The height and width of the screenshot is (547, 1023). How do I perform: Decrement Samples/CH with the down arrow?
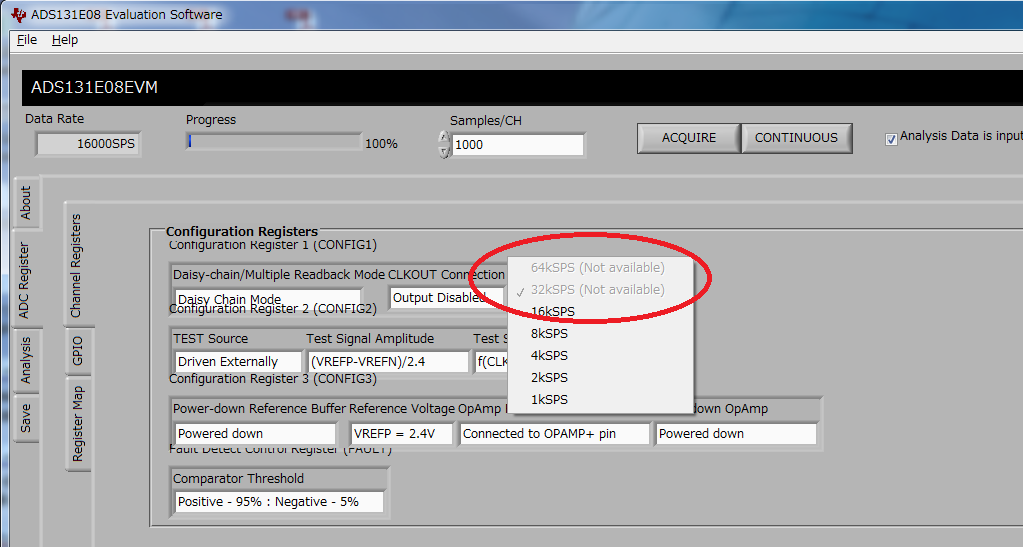444,151
